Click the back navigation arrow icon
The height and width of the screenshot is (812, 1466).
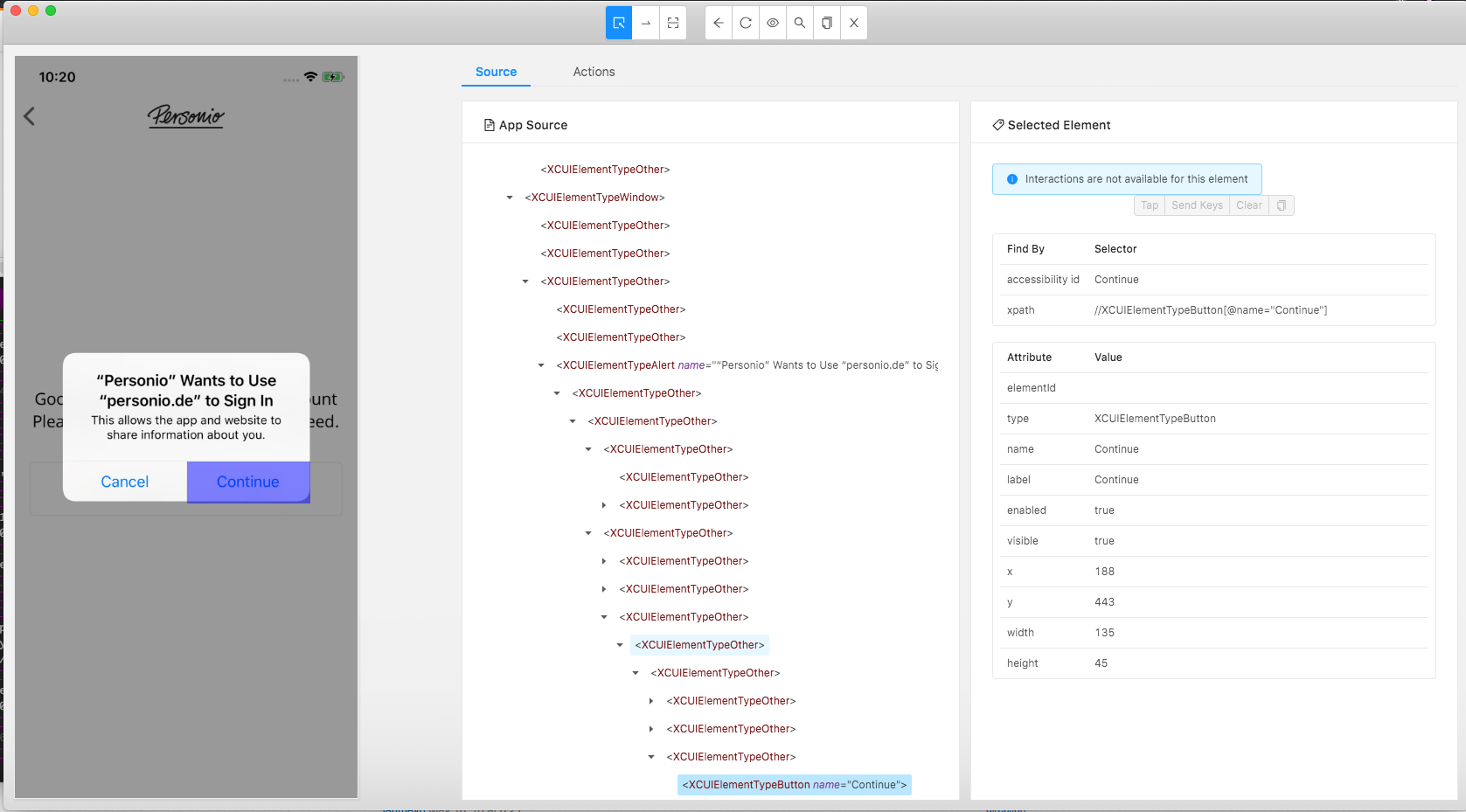click(x=718, y=23)
